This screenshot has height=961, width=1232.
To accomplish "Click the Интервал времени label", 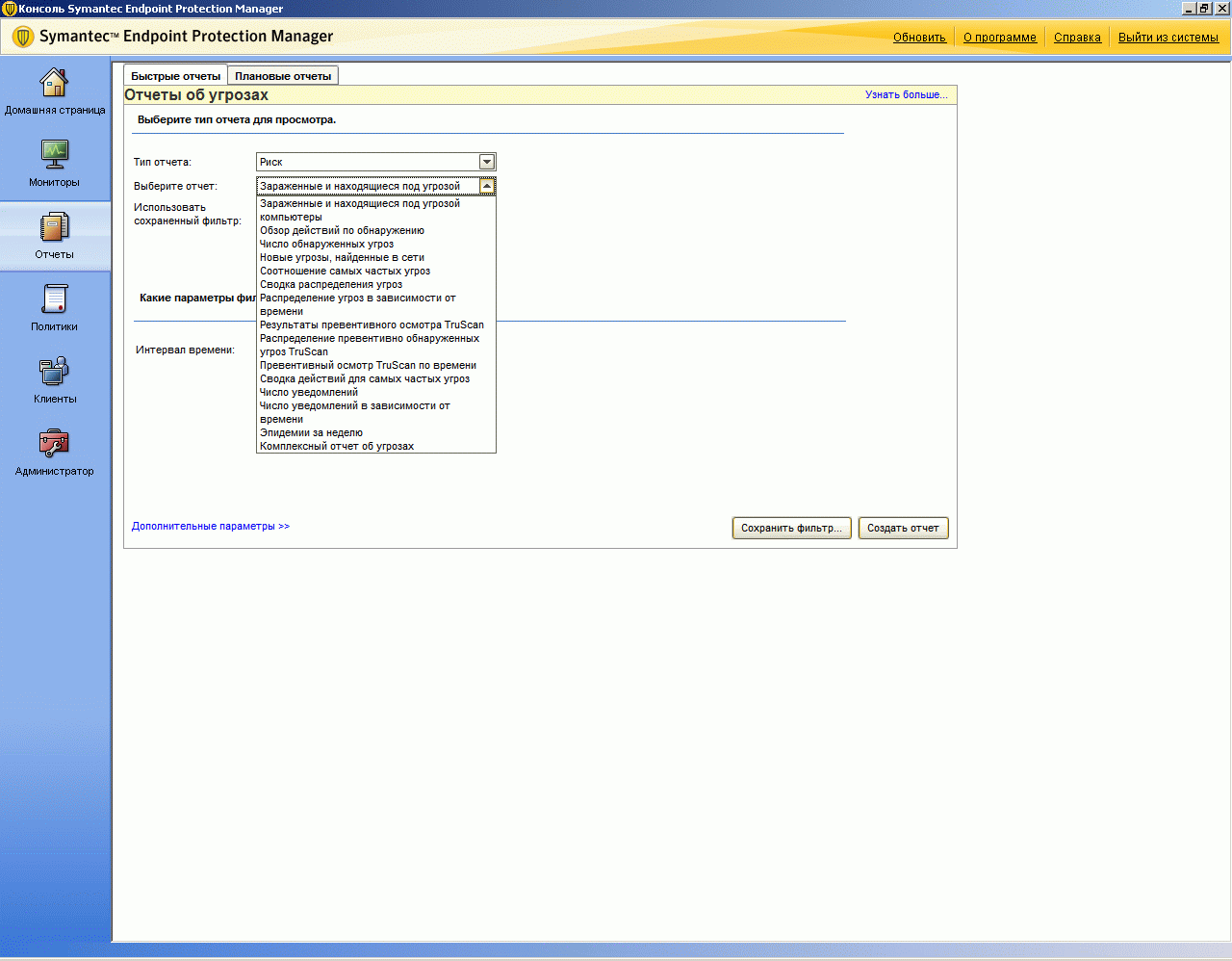I will [x=185, y=350].
